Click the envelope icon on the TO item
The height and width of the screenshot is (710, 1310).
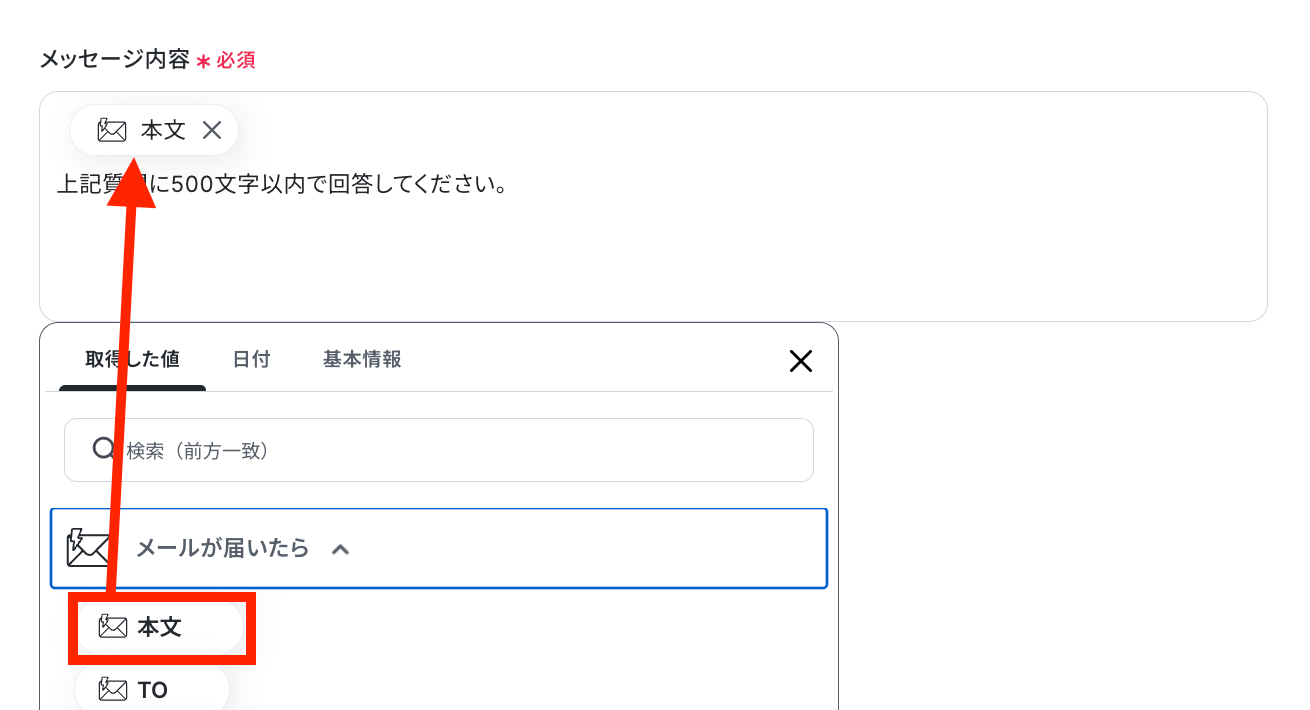pyautogui.click(x=113, y=689)
